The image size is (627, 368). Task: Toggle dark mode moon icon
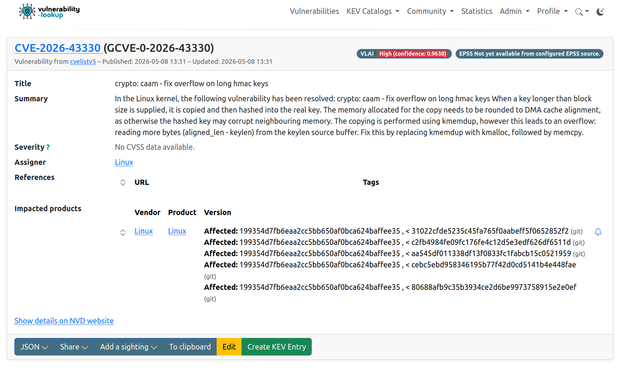(600, 12)
